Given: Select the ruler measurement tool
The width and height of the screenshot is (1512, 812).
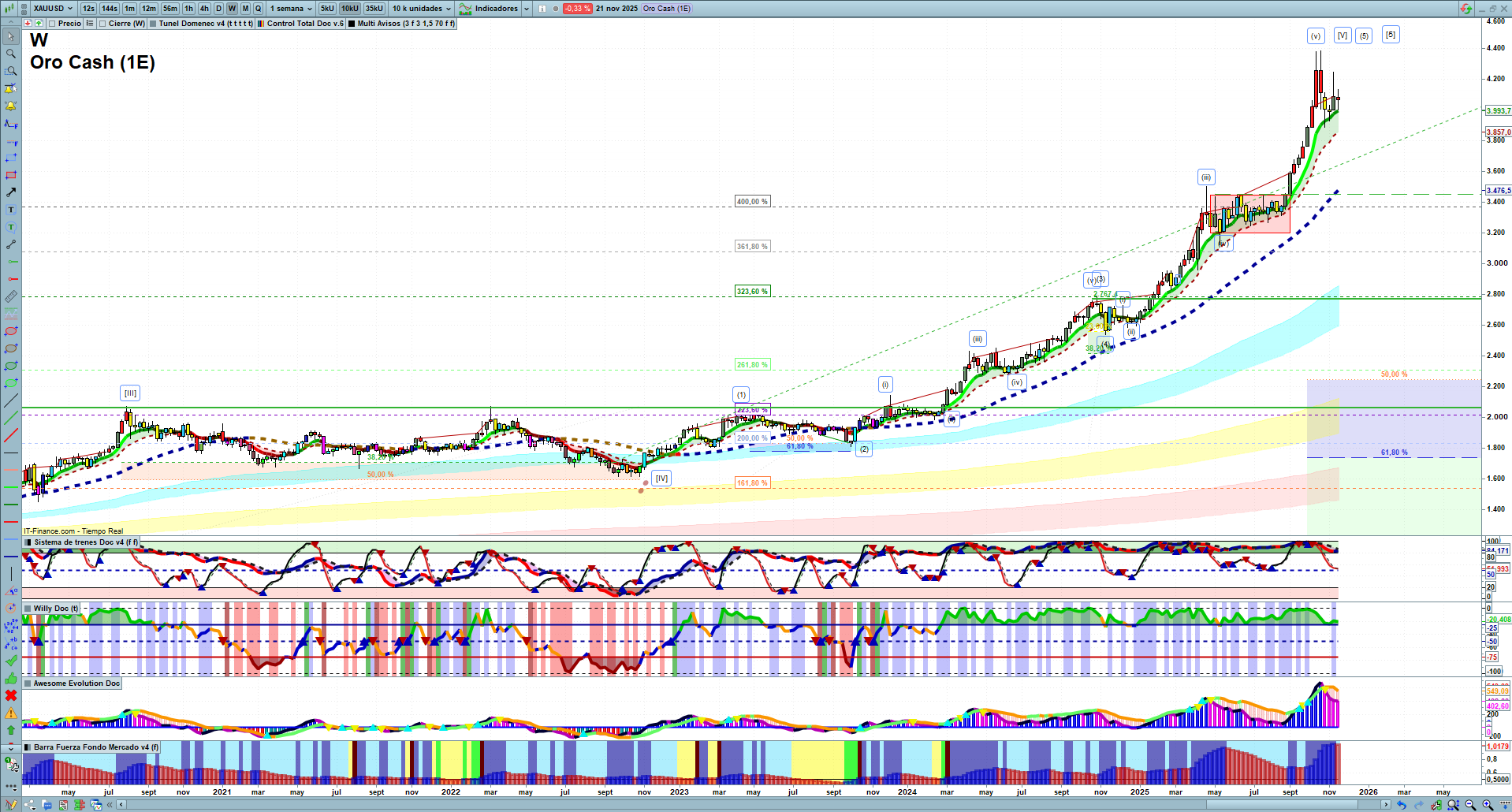Looking at the screenshot, I should 11,296.
